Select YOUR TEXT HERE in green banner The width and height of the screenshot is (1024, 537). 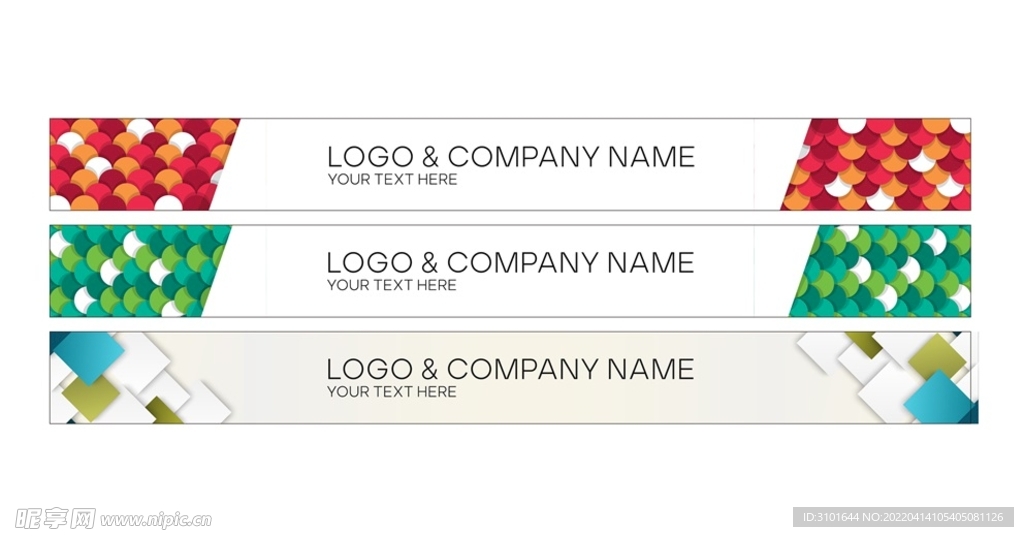coord(392,285)
